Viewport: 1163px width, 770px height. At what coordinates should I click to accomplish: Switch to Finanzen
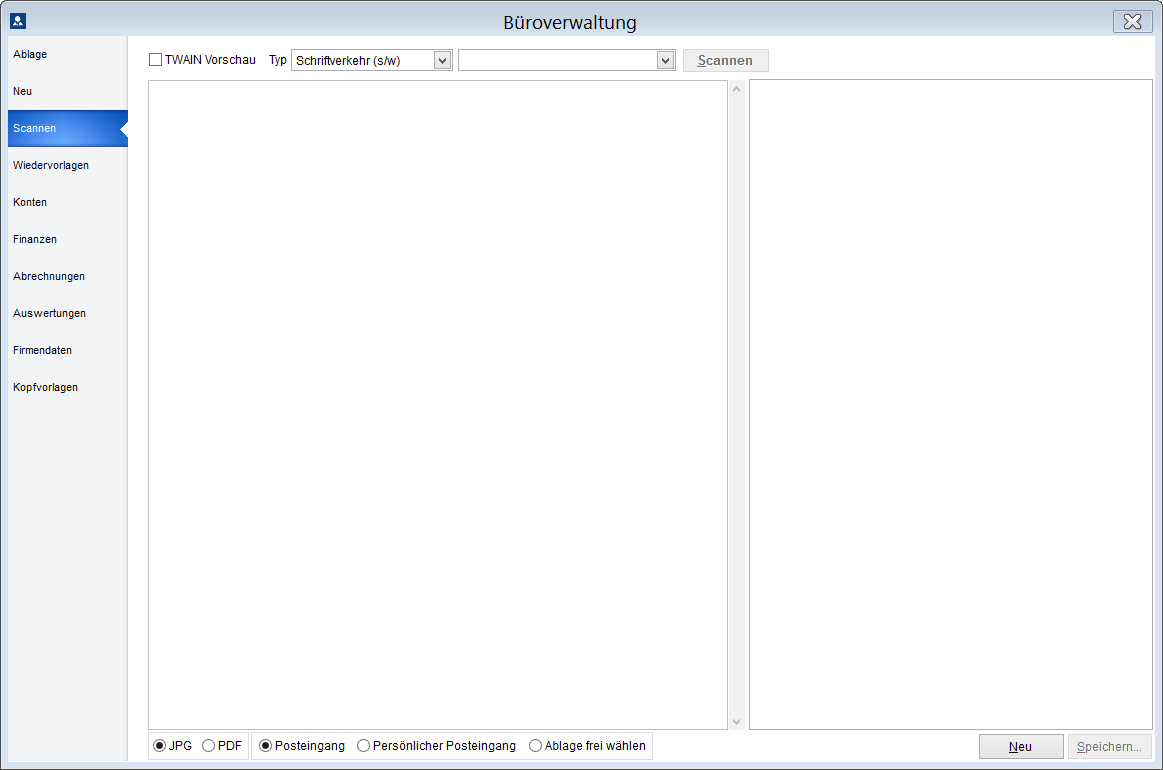67,240
